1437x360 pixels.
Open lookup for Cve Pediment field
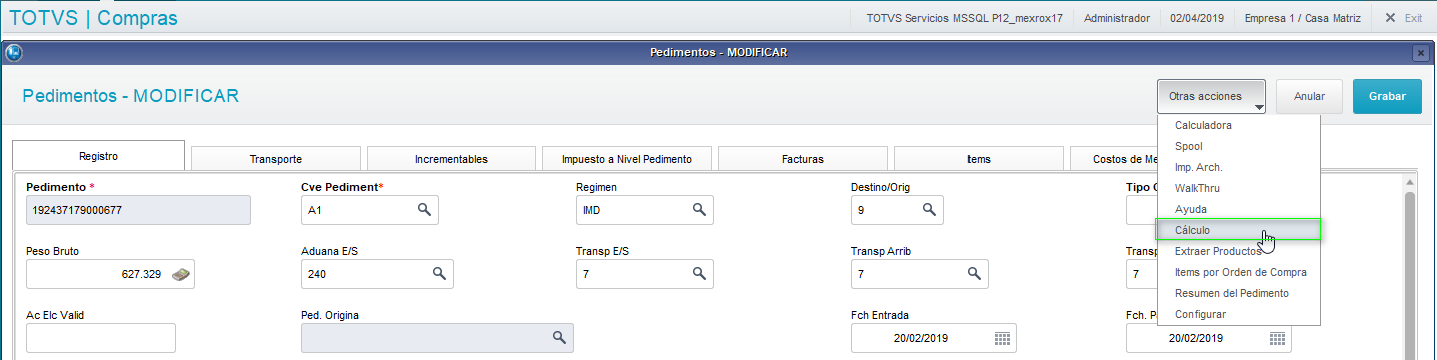click(x=424, y=210)
